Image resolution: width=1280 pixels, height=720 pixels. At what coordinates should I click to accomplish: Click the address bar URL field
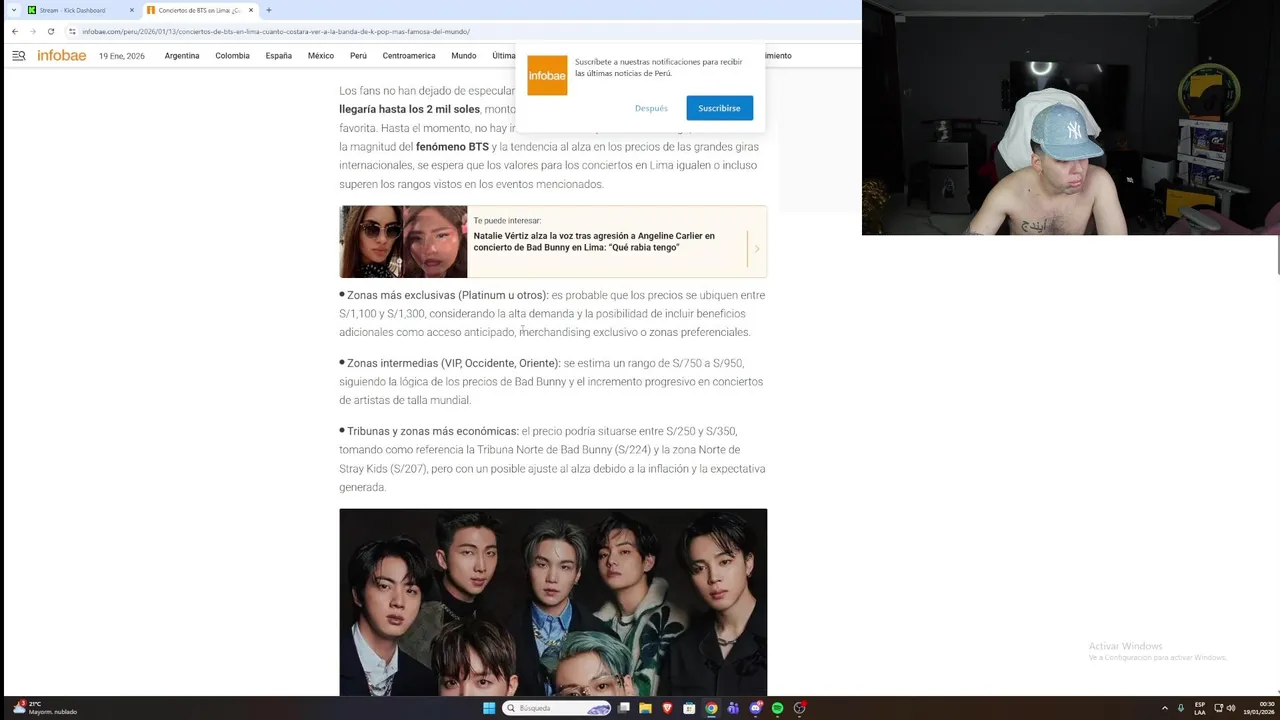(x=460, y=31)
